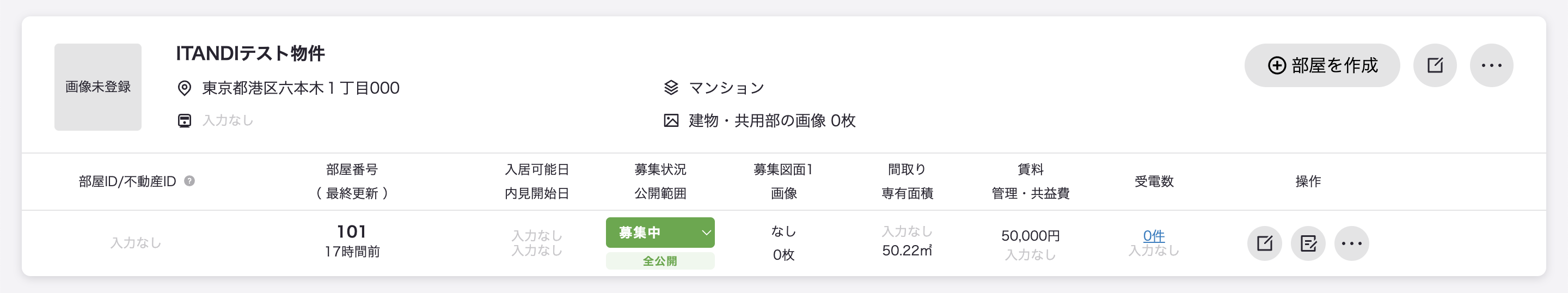
Task: Open room 101 more actions ellipsis
Action: (1352, 243)
